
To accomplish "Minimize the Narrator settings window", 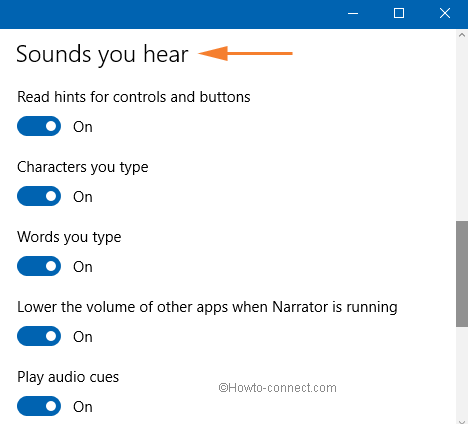I will coord(353,14).
